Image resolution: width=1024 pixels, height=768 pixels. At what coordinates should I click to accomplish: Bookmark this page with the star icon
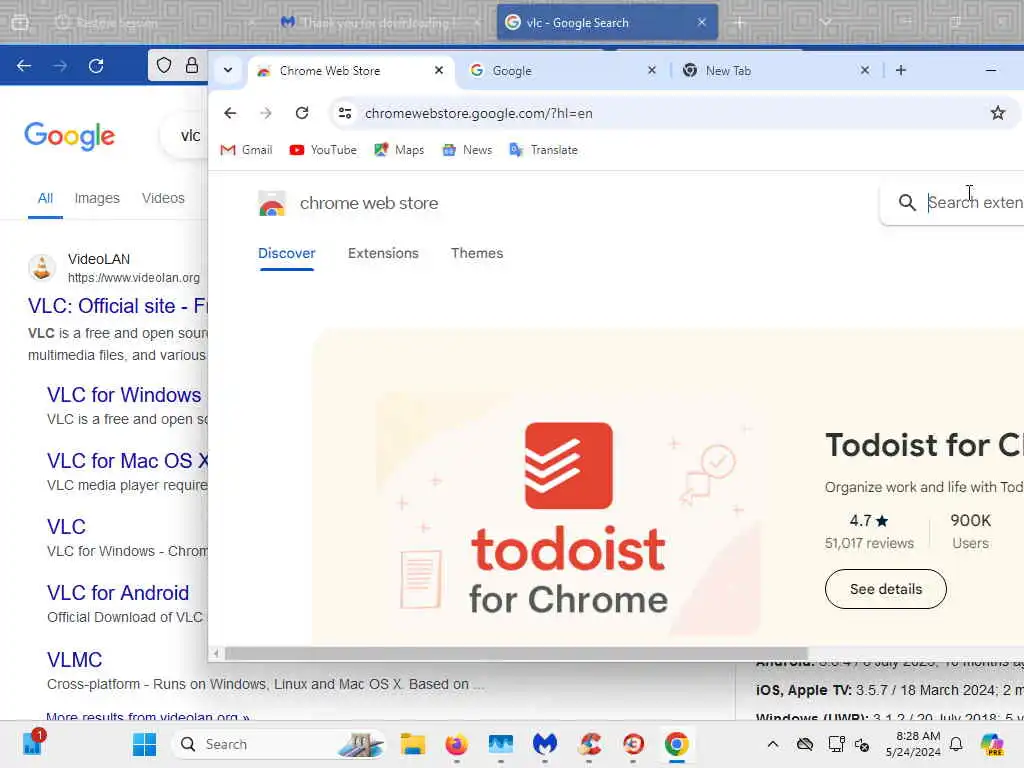tap(998, 113)
